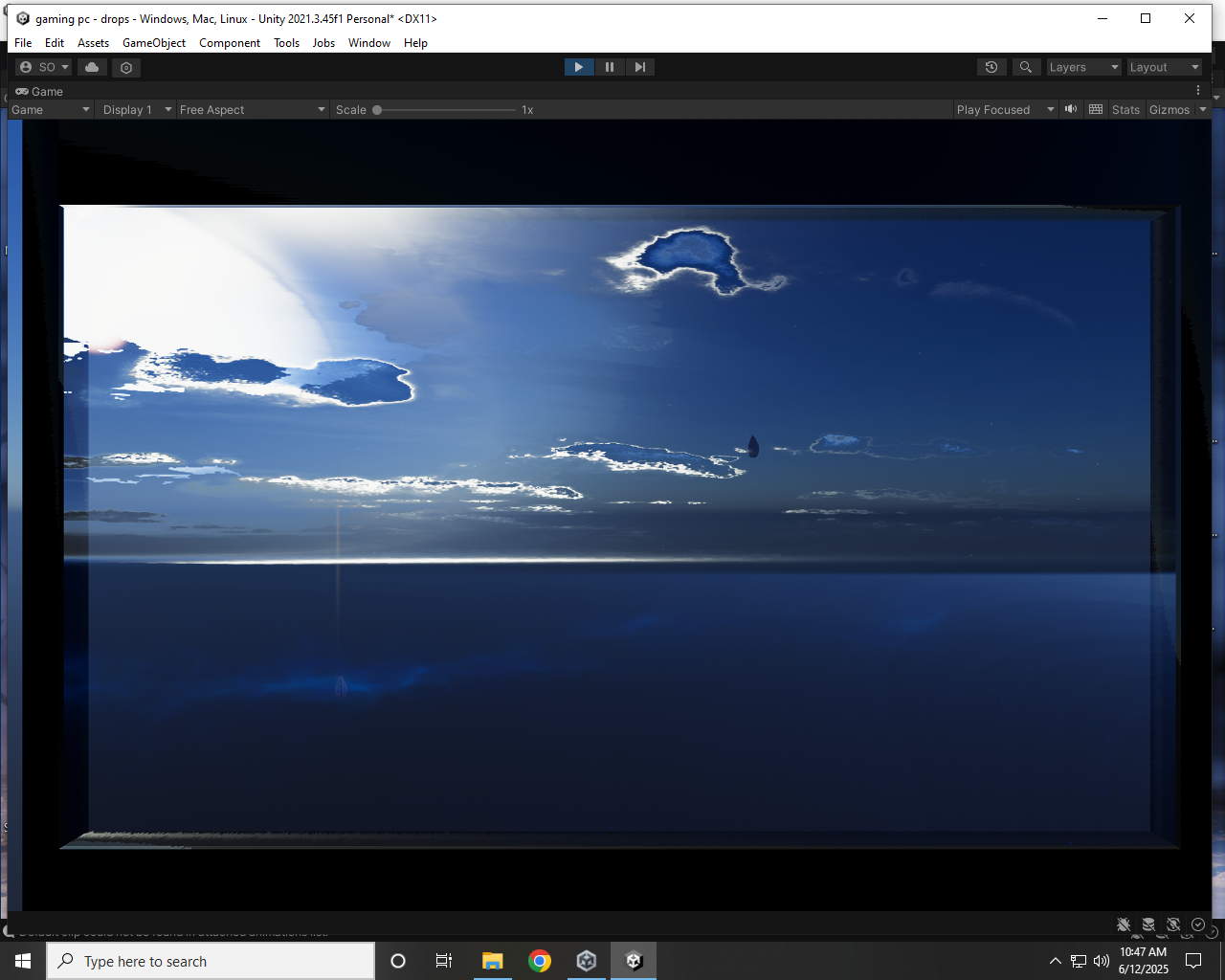Toggle the Stats overlay
The width and height of the screenshot is (1225, 980).
[x=1125, y=109]
